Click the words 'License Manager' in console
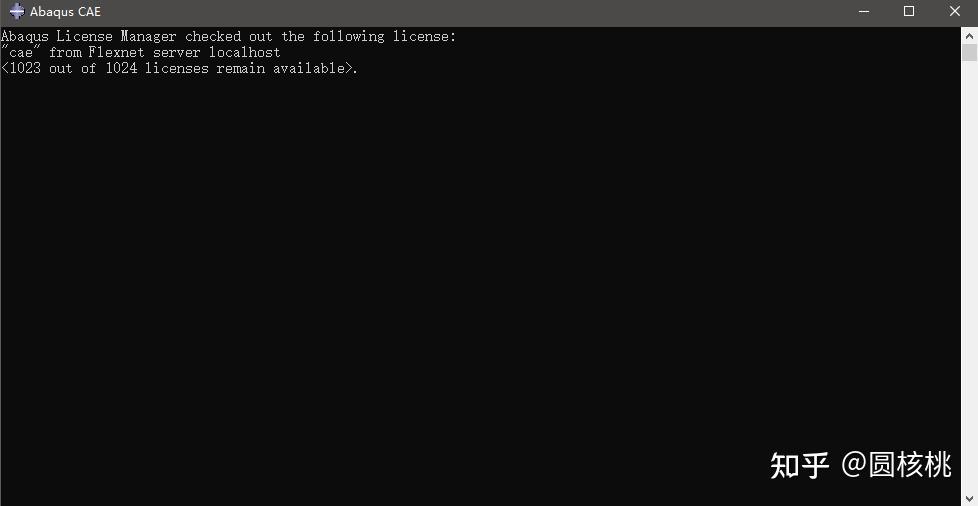Screen dimensions: 978x506 pos(117,36)
